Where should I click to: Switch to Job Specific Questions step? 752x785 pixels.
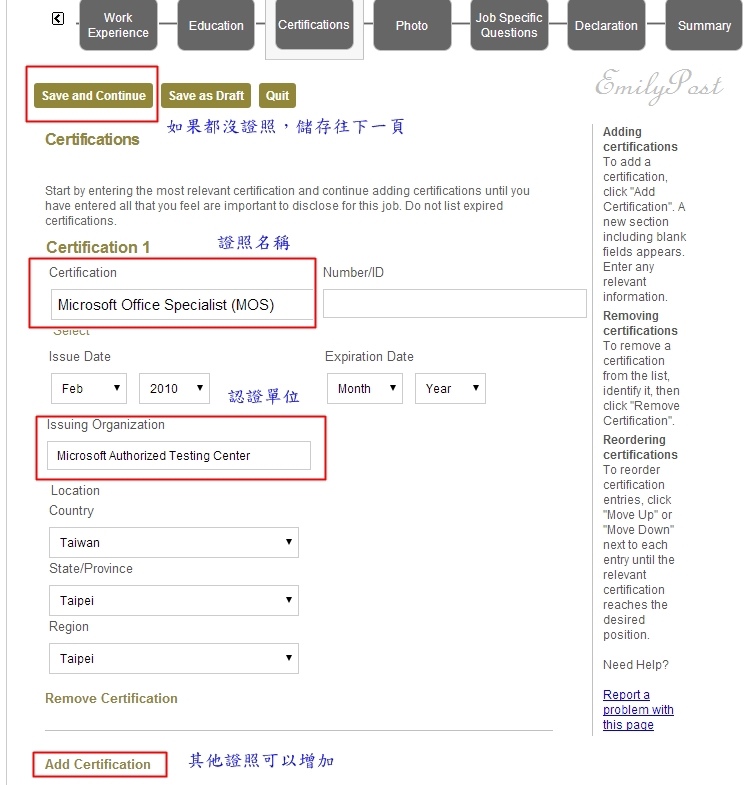[x=509, y=25]
